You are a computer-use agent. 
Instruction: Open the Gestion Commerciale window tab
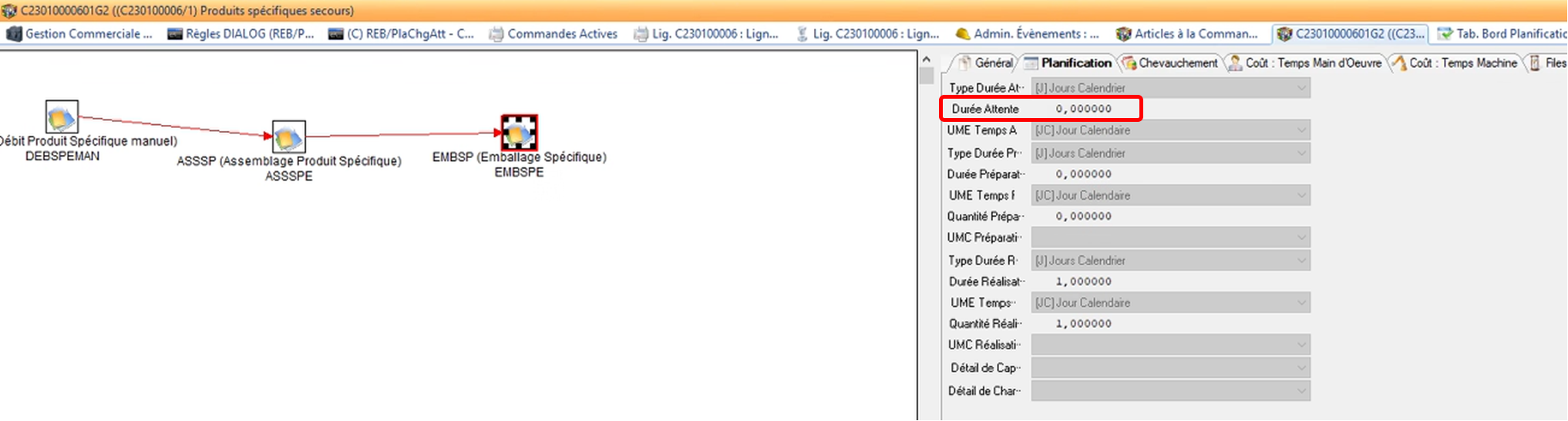click(80, 34)
